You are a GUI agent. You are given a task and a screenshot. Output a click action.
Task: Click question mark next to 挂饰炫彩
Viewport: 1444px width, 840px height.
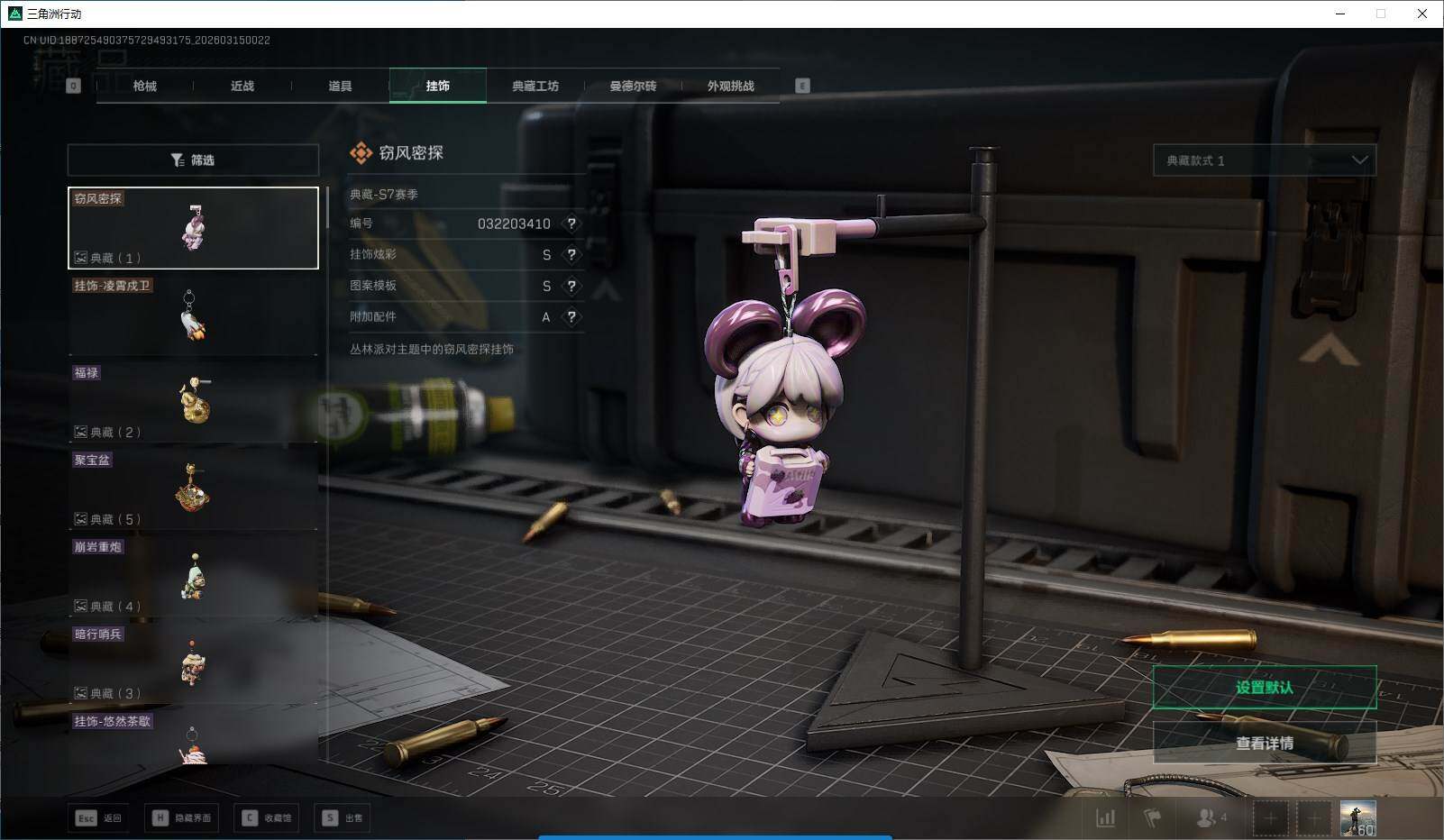click(x=571, y=255)
